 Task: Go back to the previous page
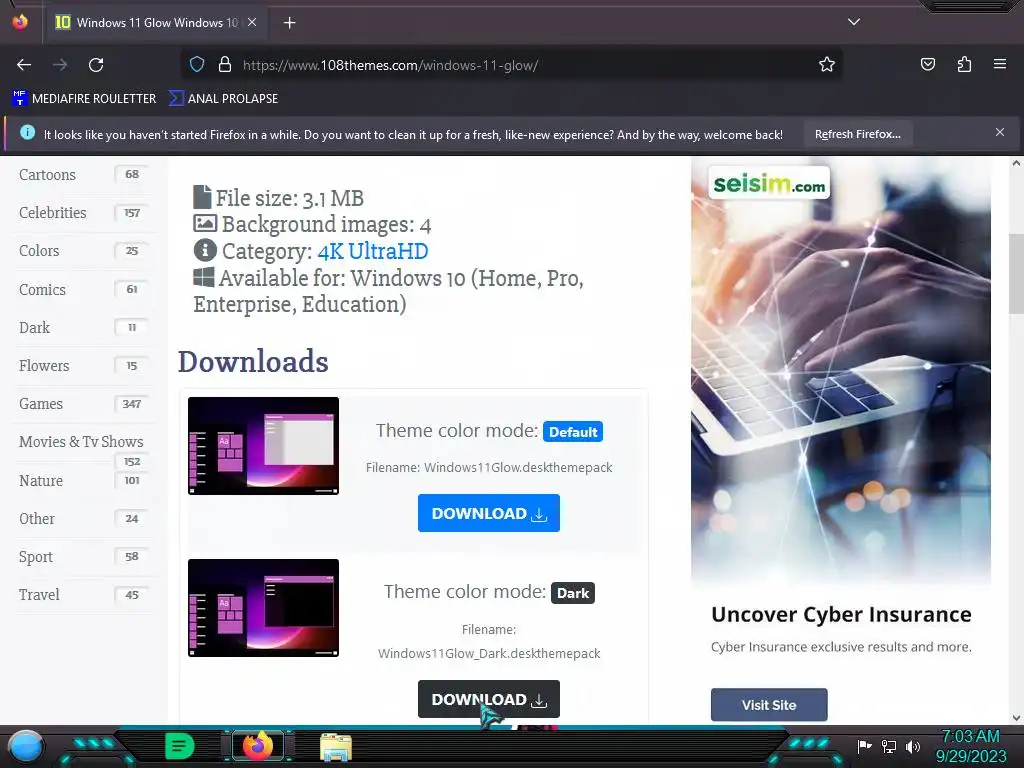pyautogui.click(x=24, y=65)
